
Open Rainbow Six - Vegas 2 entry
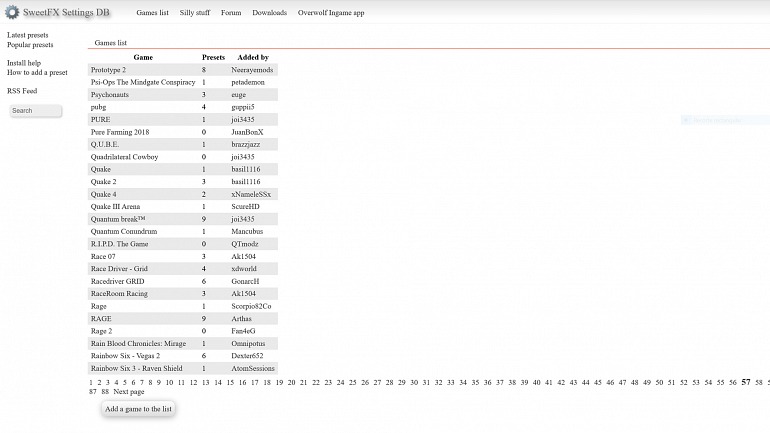click(x=125, y=356)
